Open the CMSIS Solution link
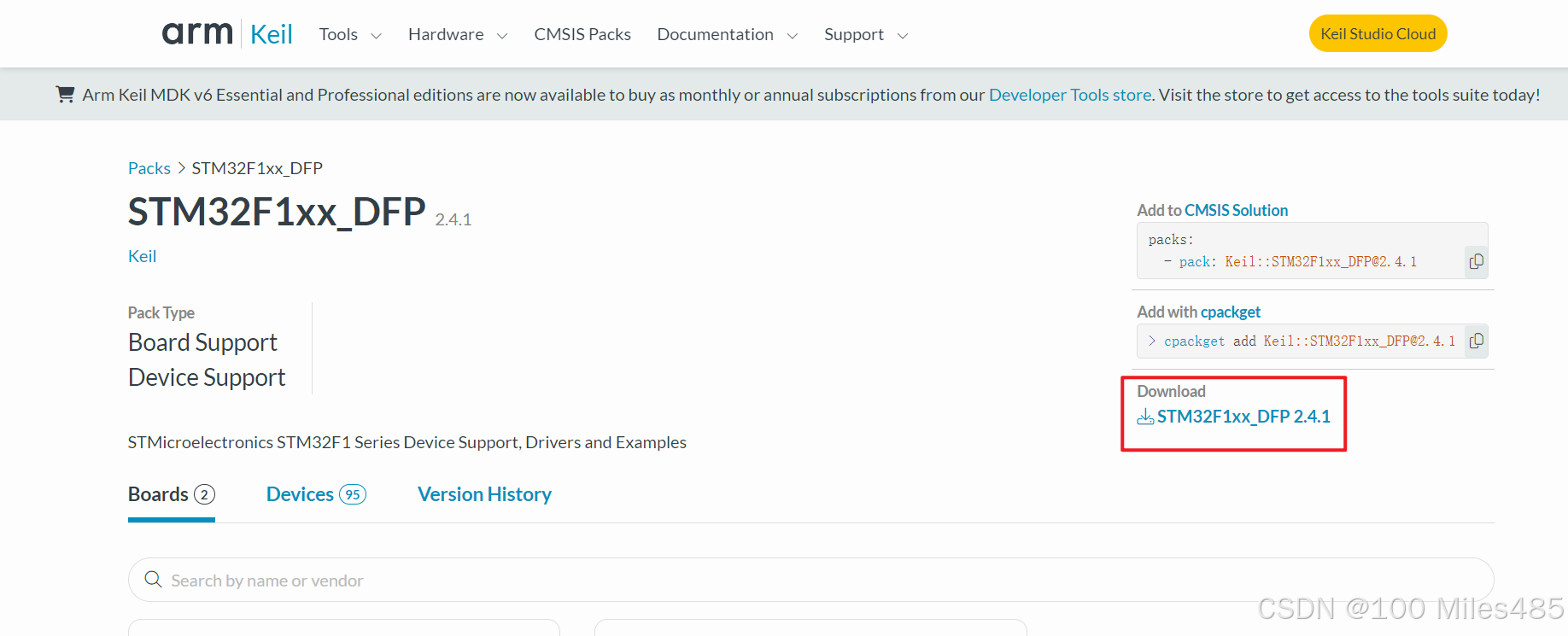 click(x=1236, y=210)
